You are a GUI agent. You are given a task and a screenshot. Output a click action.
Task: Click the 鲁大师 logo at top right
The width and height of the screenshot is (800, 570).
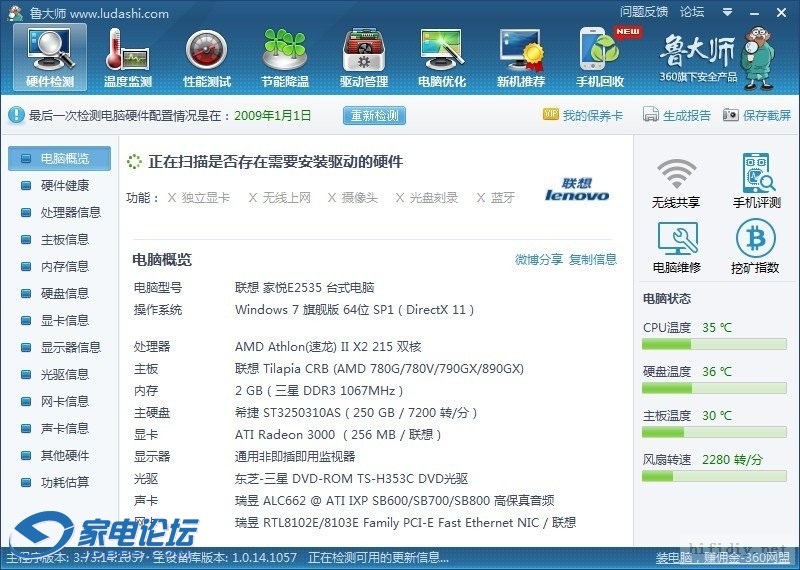717,57
